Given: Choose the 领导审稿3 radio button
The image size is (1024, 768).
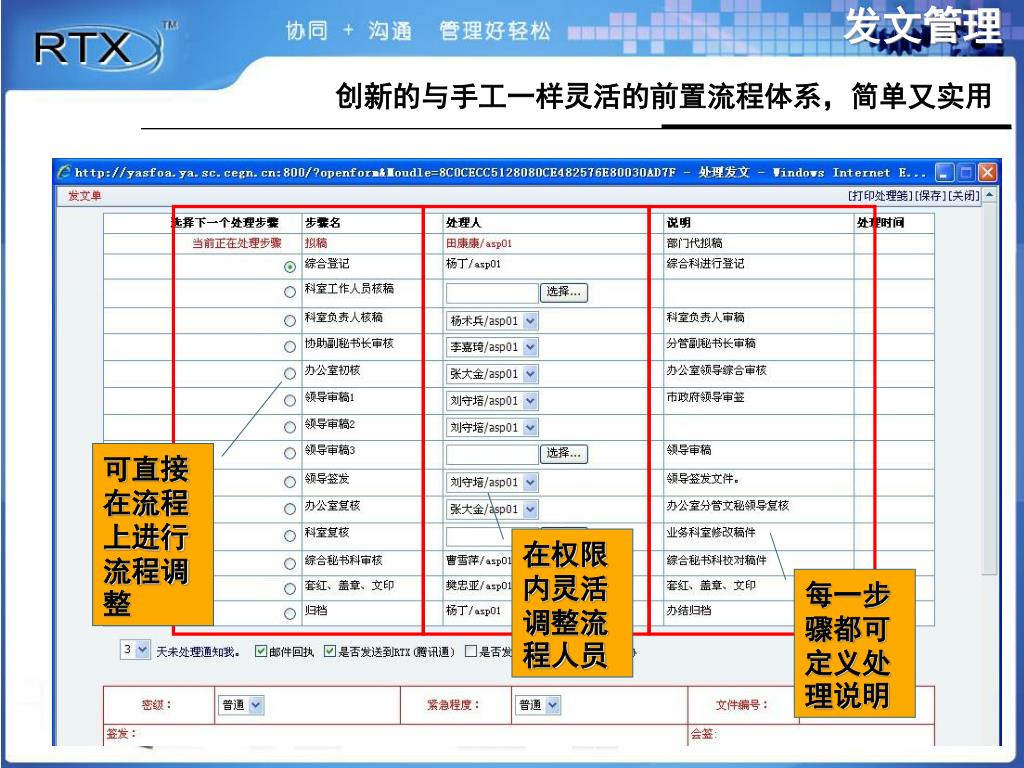Looking at the screenshot, I should [x=290, y=453].
